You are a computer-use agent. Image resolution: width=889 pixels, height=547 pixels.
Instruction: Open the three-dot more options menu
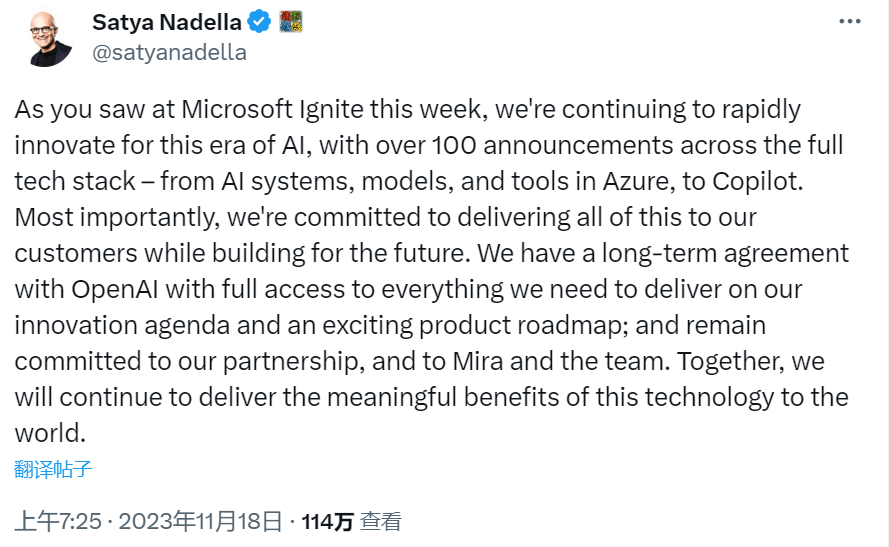pyautogui.click(x=849, y=21)
